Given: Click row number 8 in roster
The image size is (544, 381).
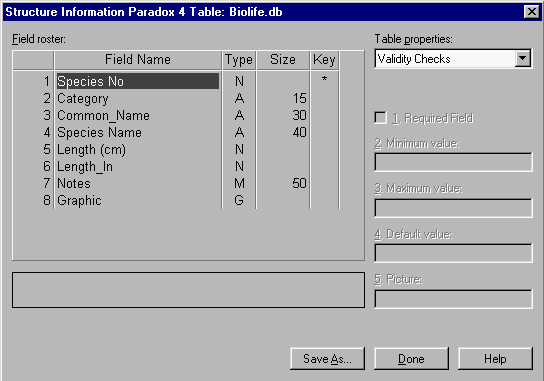Looking at the screenshot, I should (47, 200).
